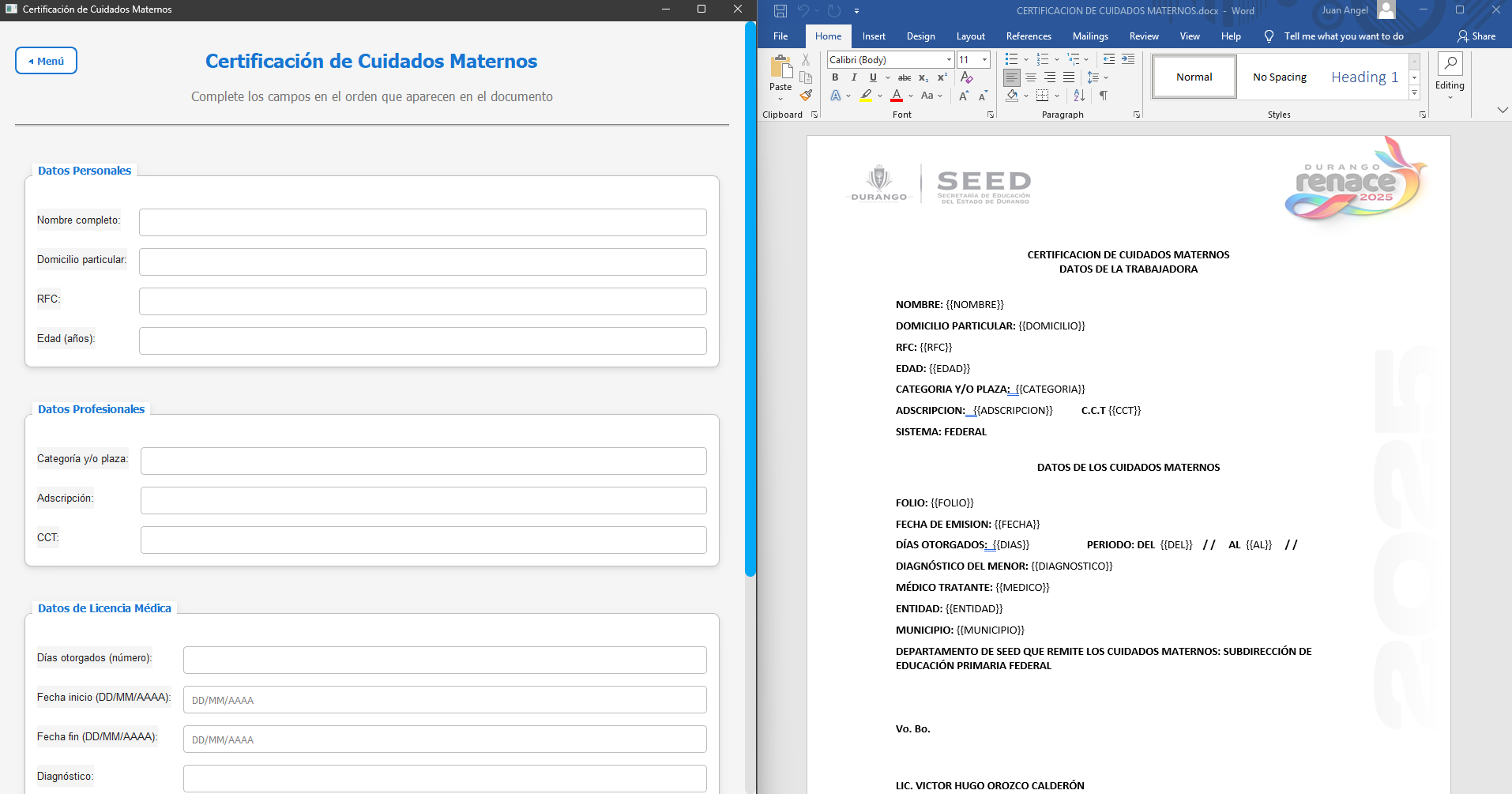Expand the Font Color dropdown arrow
1512x794 pixels.
[x=911, y=96]
